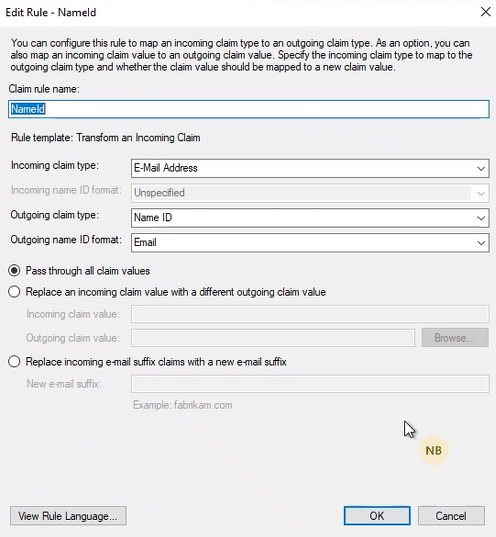Click the Outgoing claim type chevron arrow

481,218
